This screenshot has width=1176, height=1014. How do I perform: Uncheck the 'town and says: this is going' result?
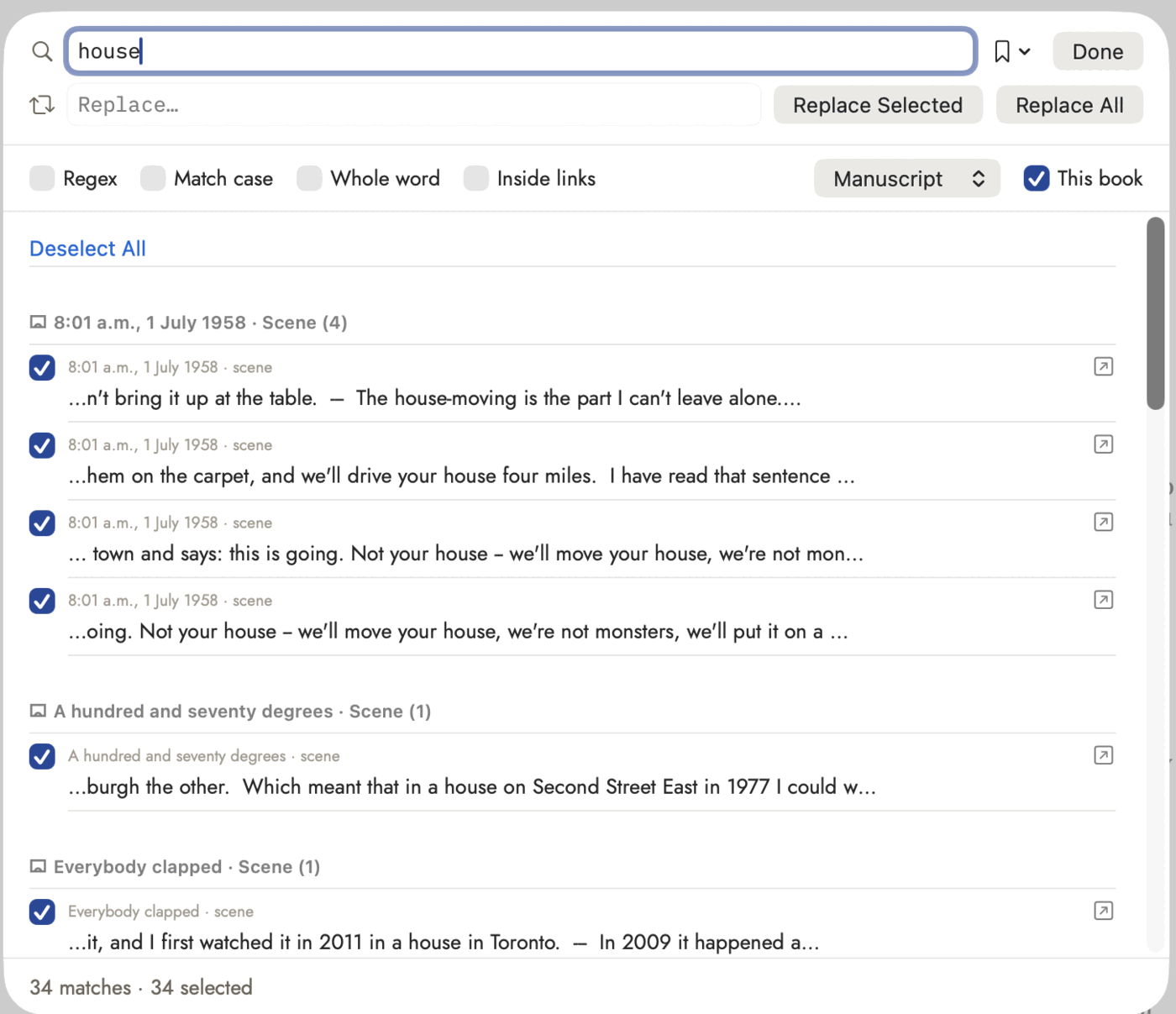tap(42, 523)
